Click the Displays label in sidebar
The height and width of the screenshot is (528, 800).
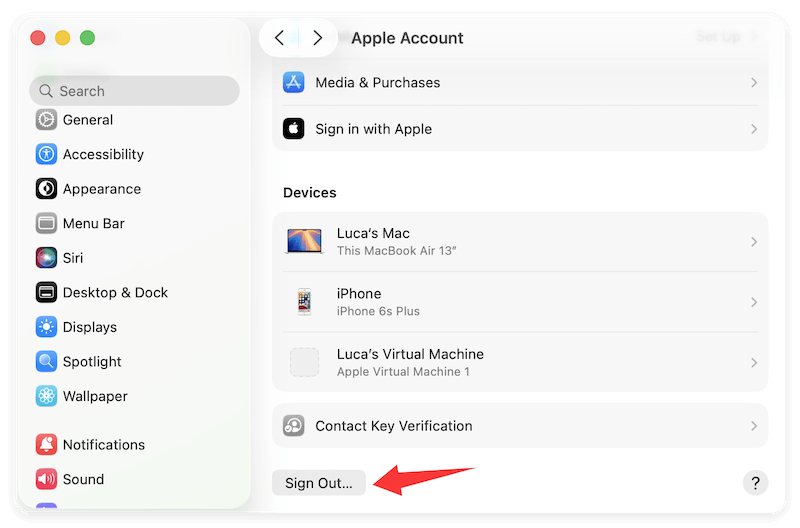[90, 327]
